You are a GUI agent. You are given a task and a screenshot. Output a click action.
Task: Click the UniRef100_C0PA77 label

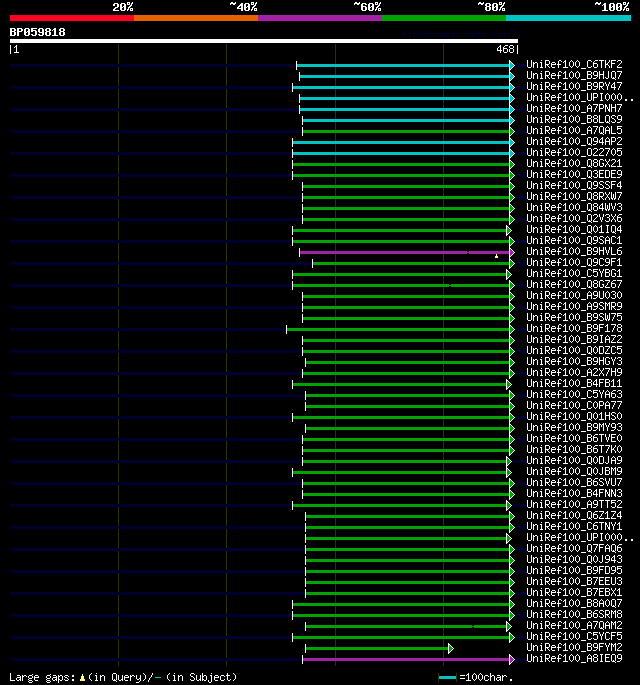click(574, 405)
